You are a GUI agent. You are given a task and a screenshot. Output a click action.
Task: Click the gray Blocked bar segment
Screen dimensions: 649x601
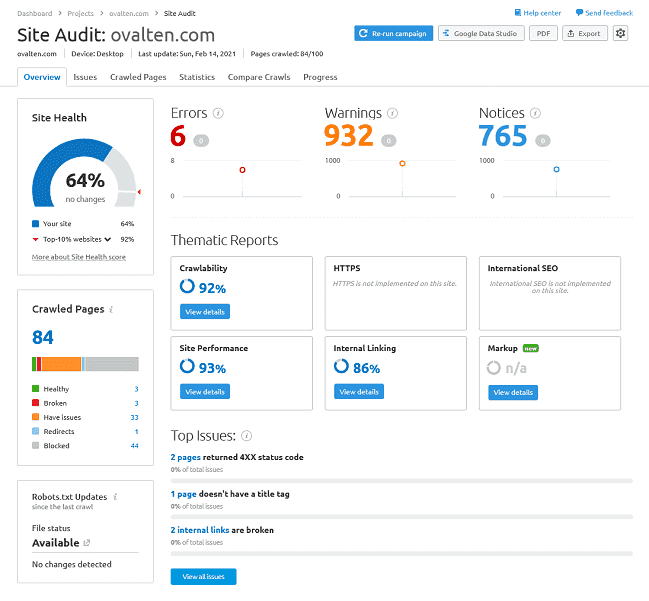(112, 364)
